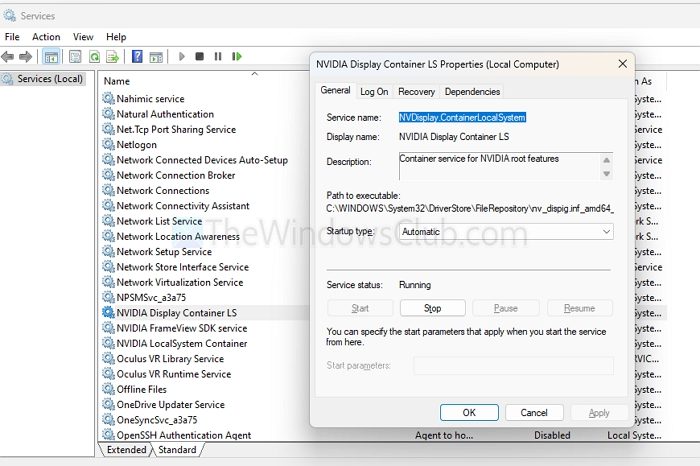Switch to the Extended view tab

(126, 449)
